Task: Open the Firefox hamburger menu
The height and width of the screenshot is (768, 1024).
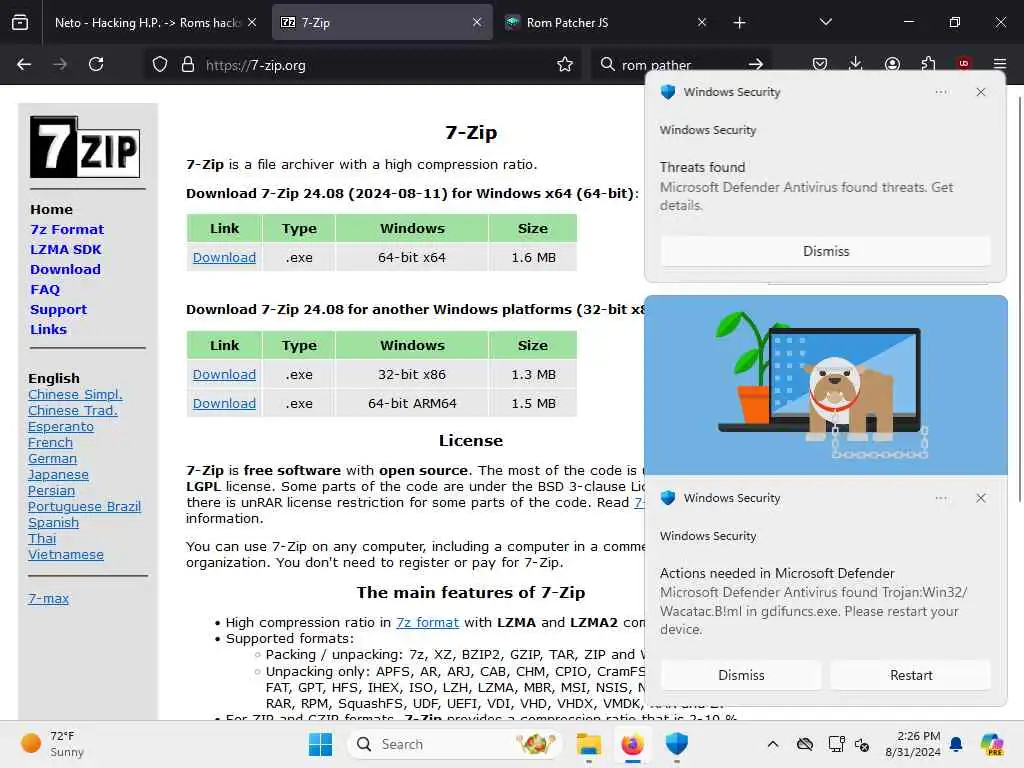Action: click(1000, 64)
